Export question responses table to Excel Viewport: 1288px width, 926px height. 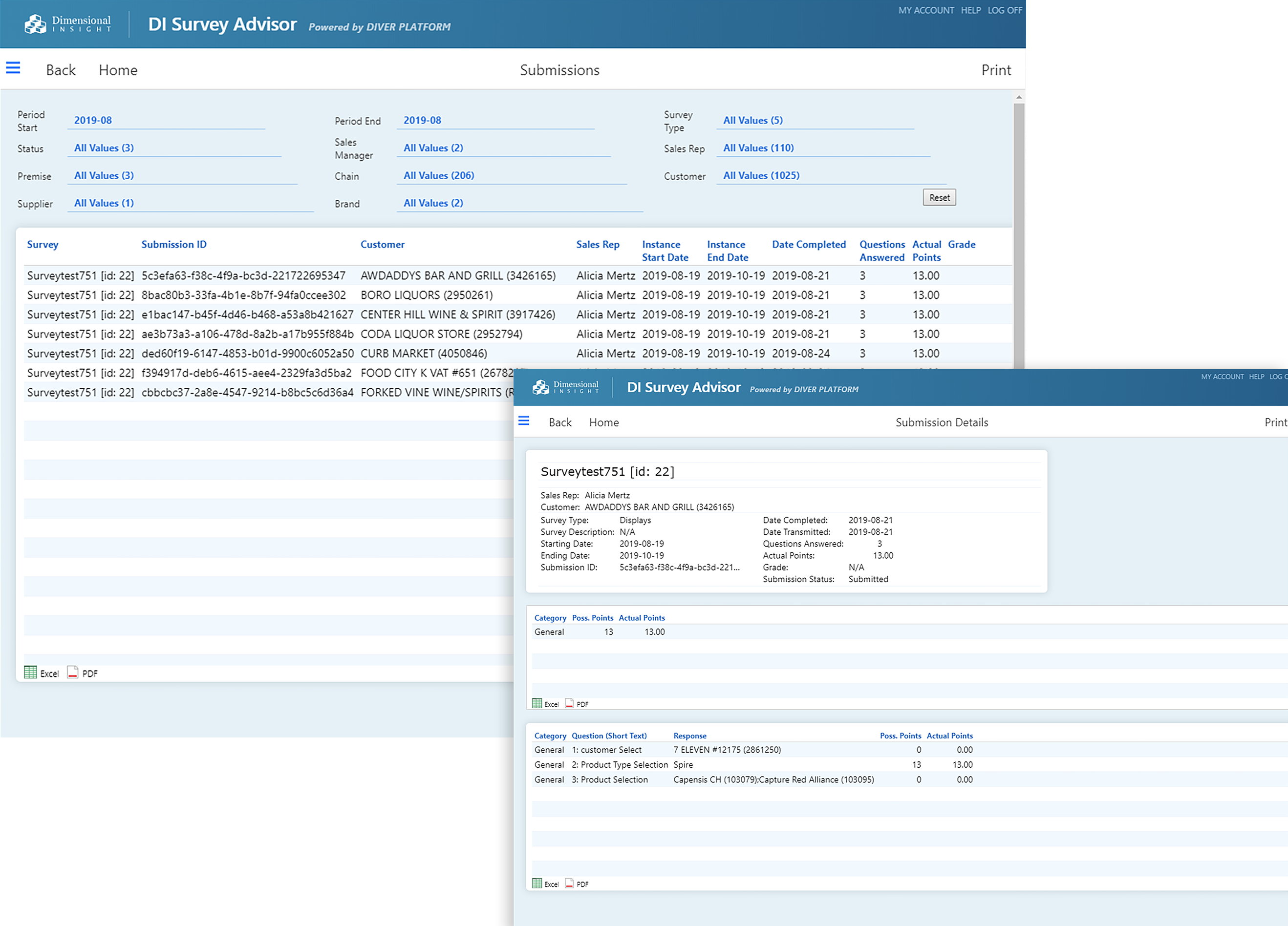(x=545, y=884)
